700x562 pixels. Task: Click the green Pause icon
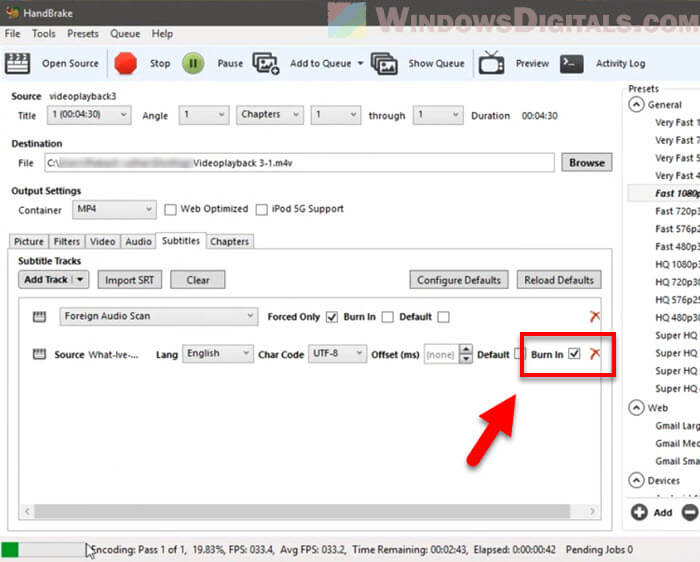tap(193, 63)
